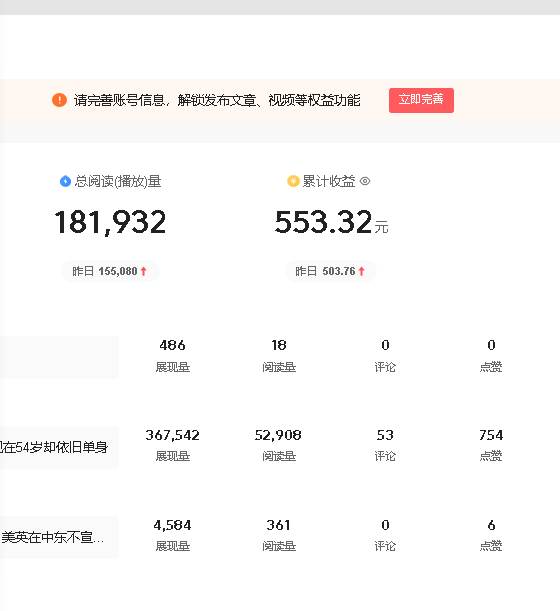Open the article titled 在54岁却依旧单身
This screenshot has width=560, height=611.
click(54, 447)
